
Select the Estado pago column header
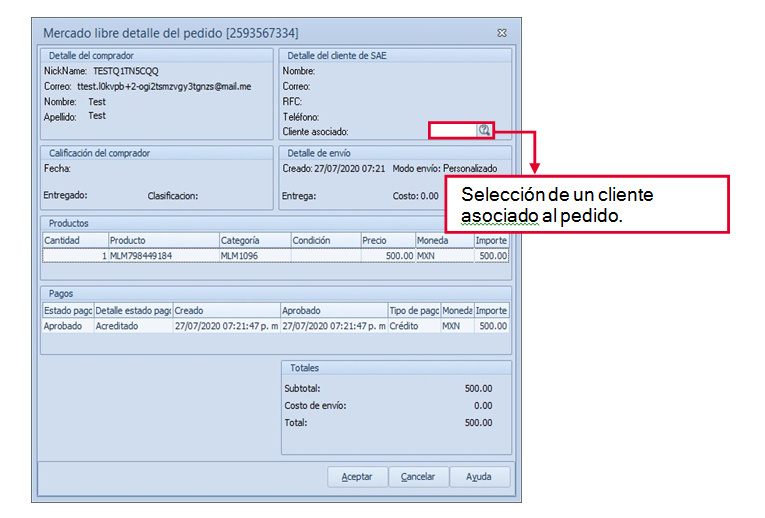point(68,311)
